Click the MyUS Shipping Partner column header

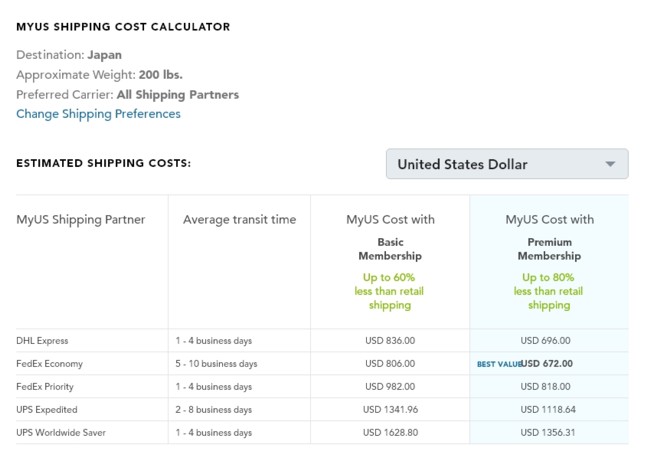click(x=81, y=220)
